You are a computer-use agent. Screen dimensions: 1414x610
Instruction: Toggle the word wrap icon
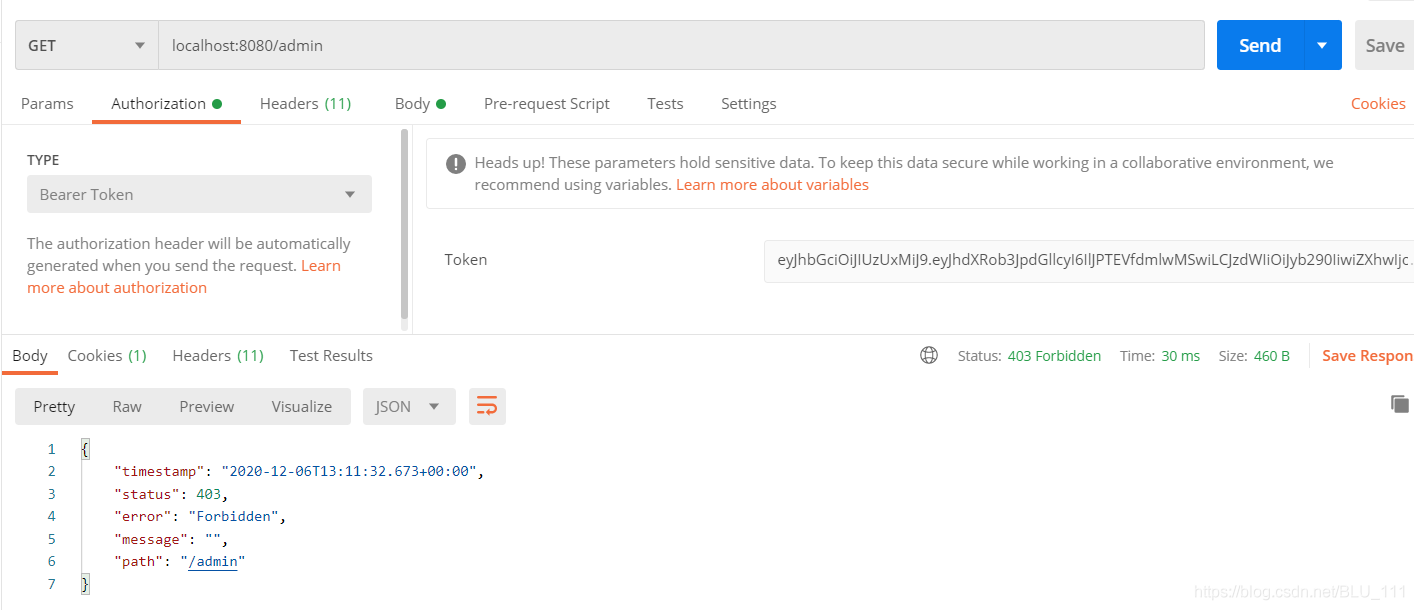click(487, 406)
